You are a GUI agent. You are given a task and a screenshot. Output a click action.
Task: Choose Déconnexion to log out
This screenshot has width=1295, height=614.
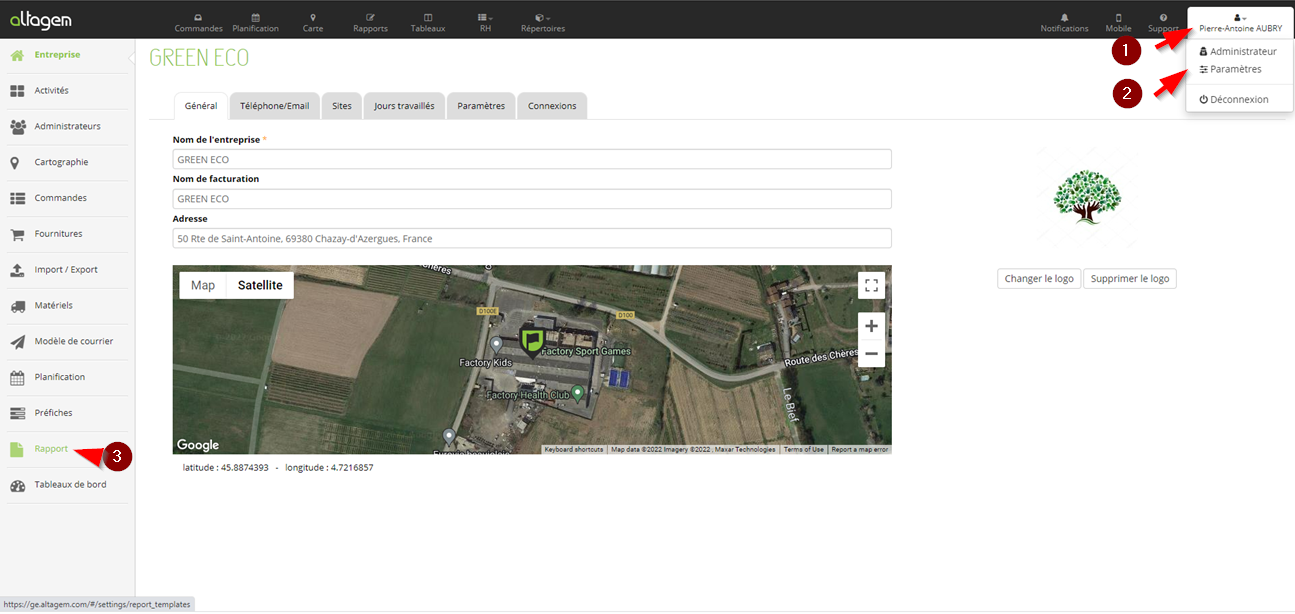point(1234,100)
